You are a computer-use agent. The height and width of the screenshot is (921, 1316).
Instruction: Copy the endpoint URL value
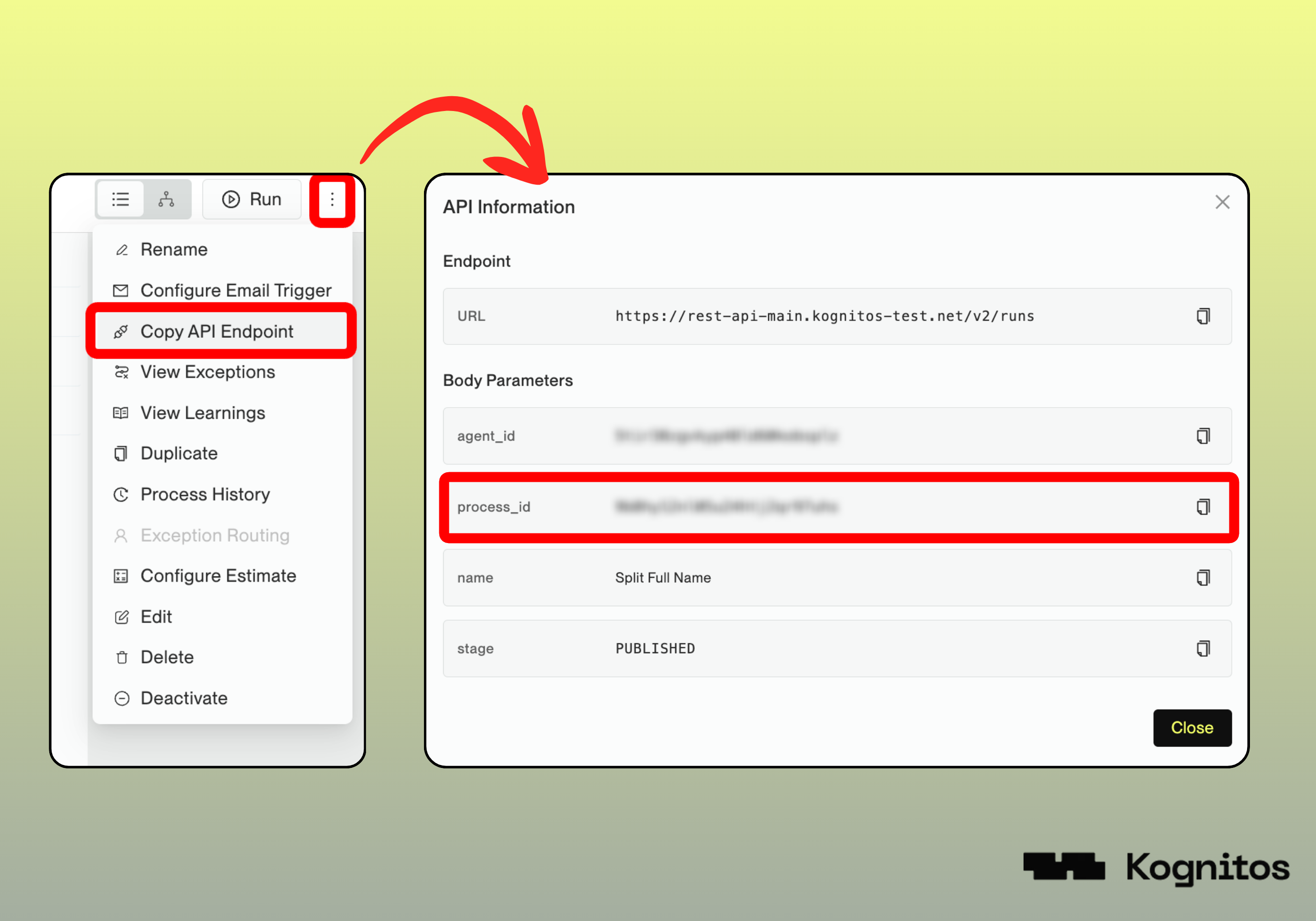coord(1203,316)
